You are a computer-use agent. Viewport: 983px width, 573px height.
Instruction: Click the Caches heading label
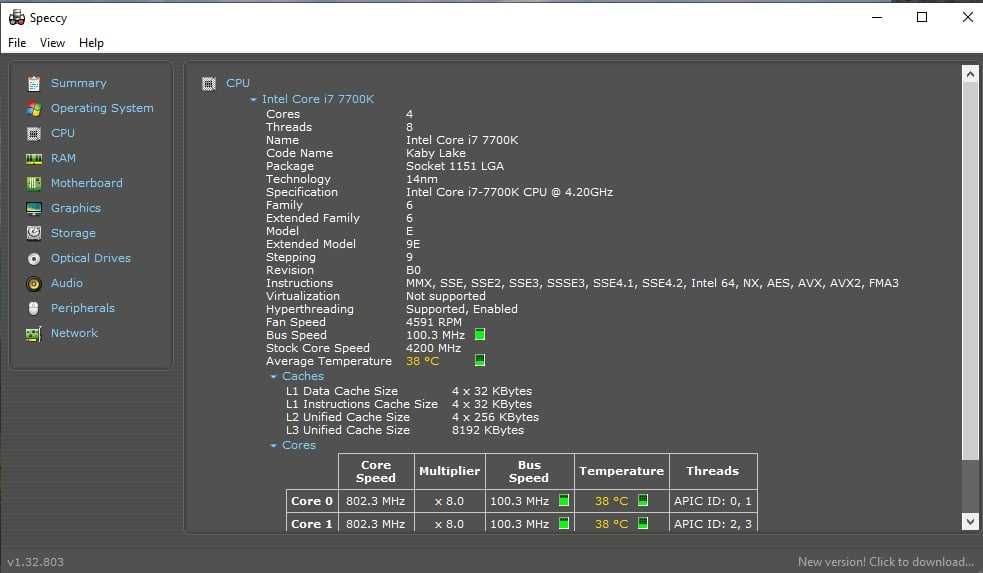click(x=303, y=376)
